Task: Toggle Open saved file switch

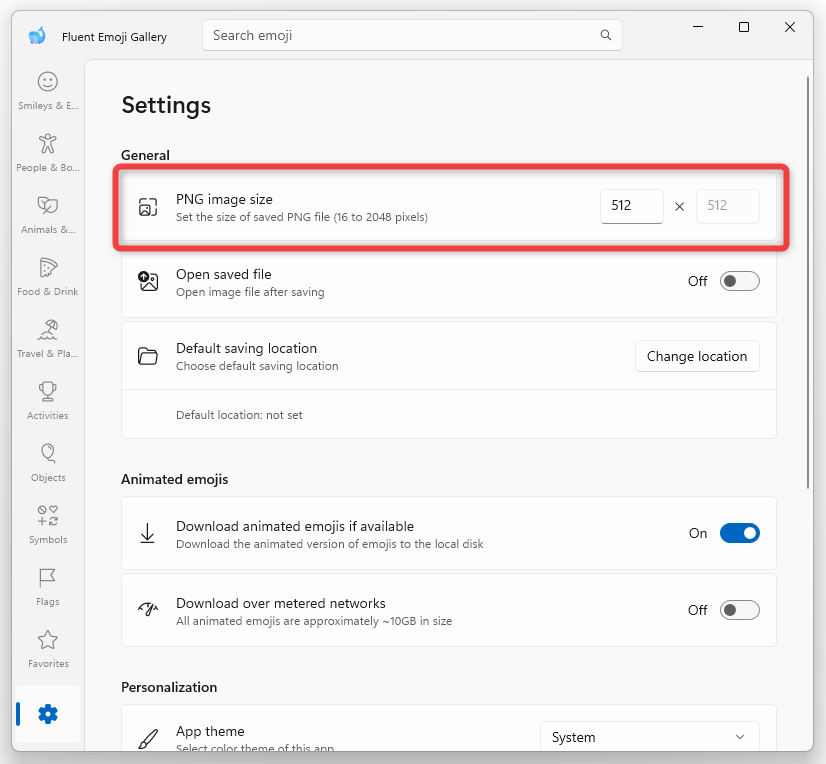Action: [740, 281]
